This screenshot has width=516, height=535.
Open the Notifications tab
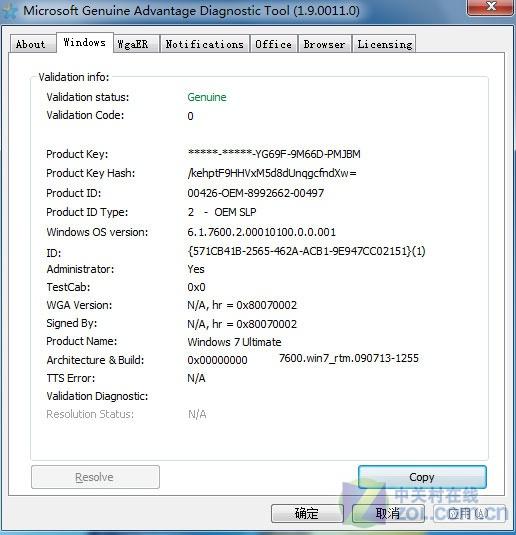pos(205,44)
